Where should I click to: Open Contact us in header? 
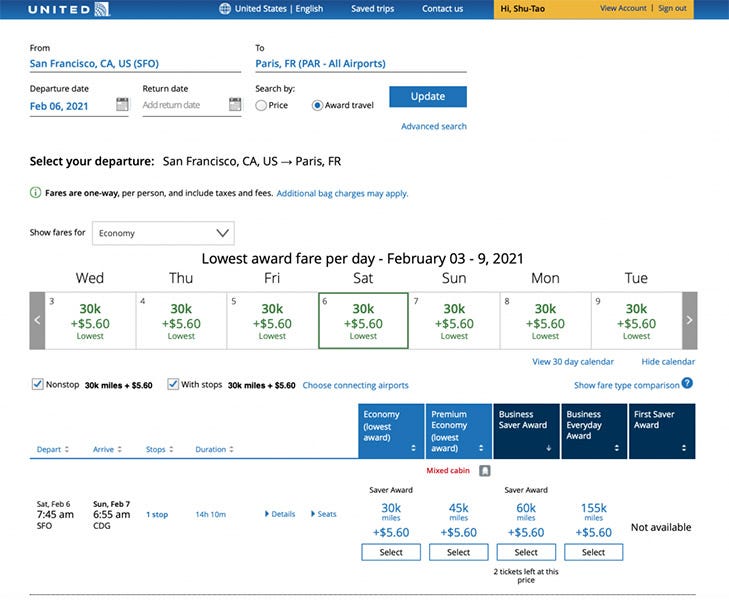click(443, 9)
